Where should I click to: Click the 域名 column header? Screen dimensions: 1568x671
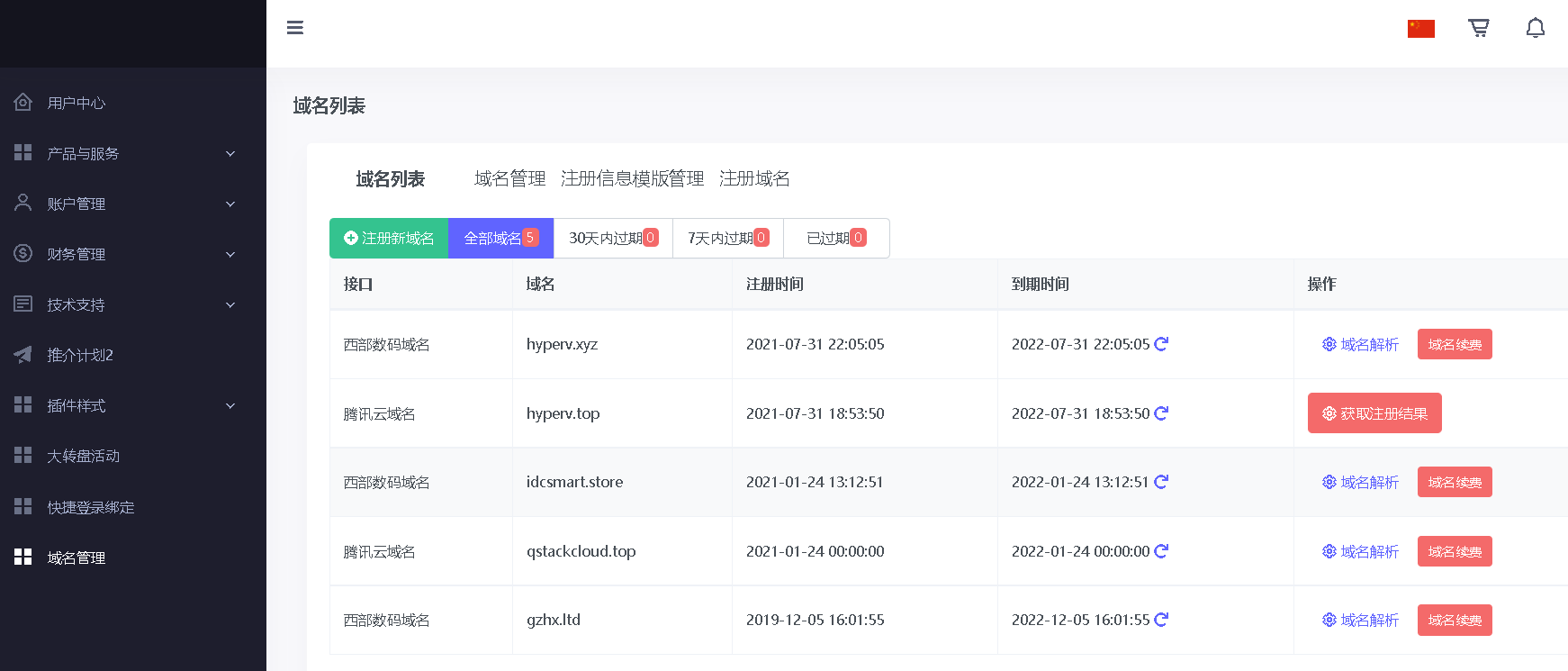point(540,284)
